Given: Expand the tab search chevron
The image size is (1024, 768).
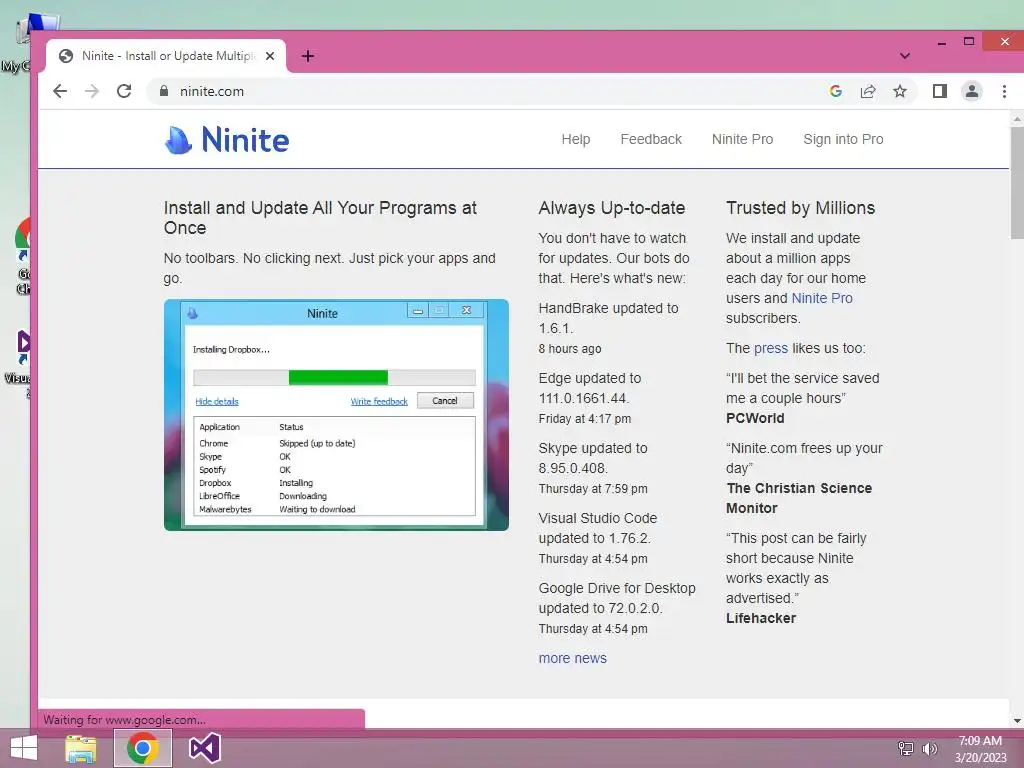Looking at the screenshot, I should (x=904, y=56).
